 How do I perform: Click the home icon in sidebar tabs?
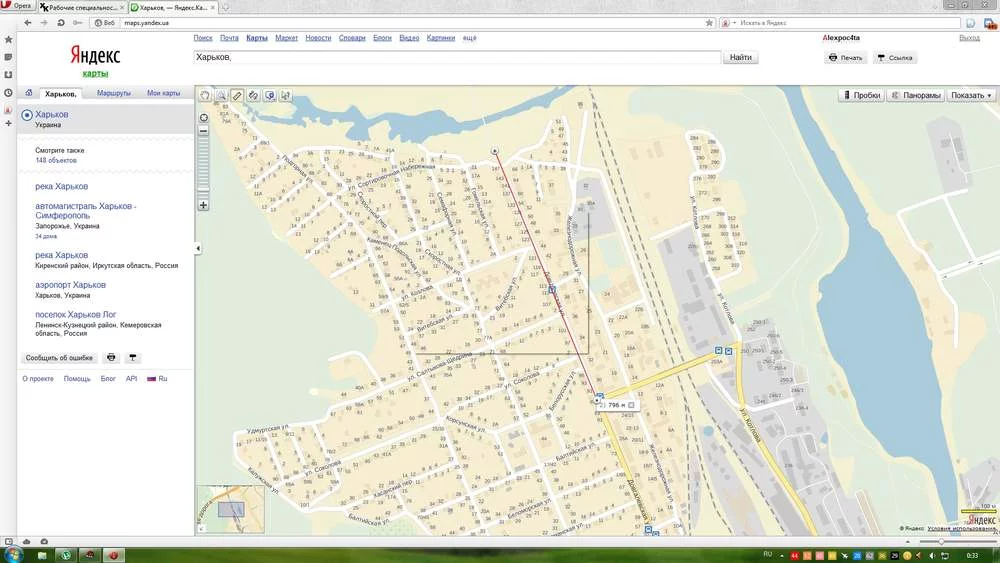[x=28, y=93]
